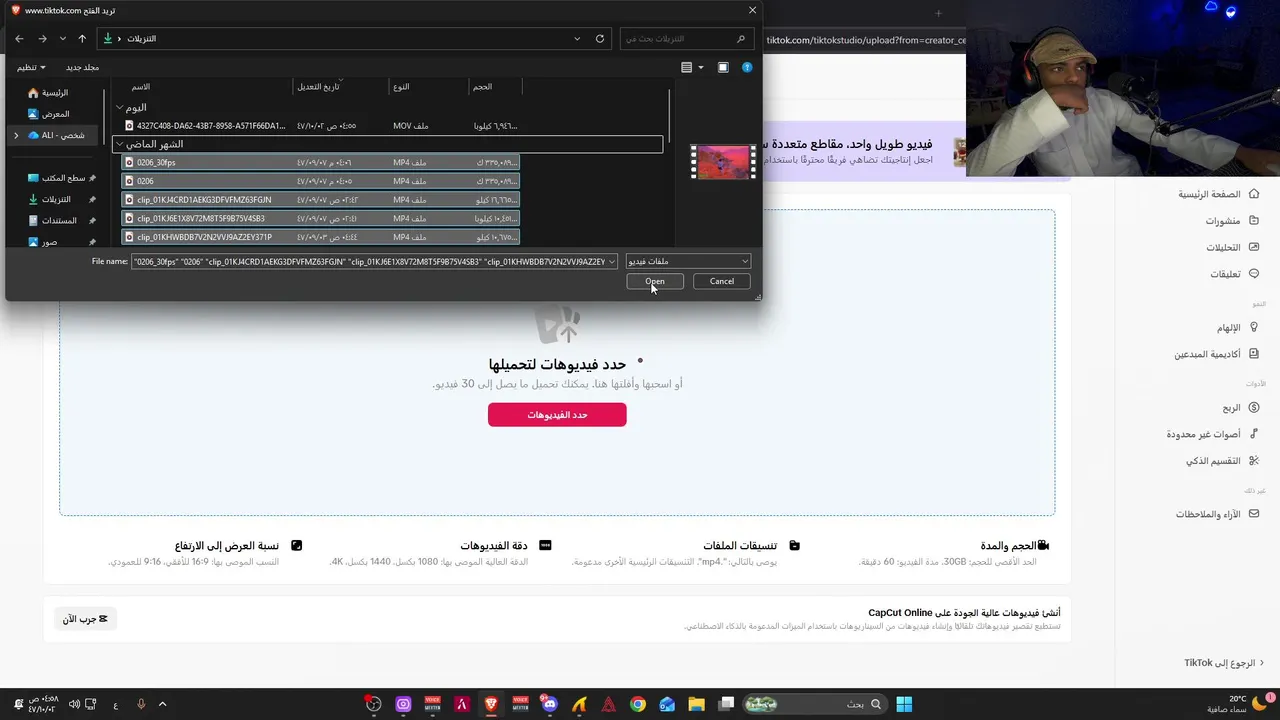Expand the ALI - شخصي OneDrive node
Viewport: 1280px width, 720px height.
click(16, 135)
